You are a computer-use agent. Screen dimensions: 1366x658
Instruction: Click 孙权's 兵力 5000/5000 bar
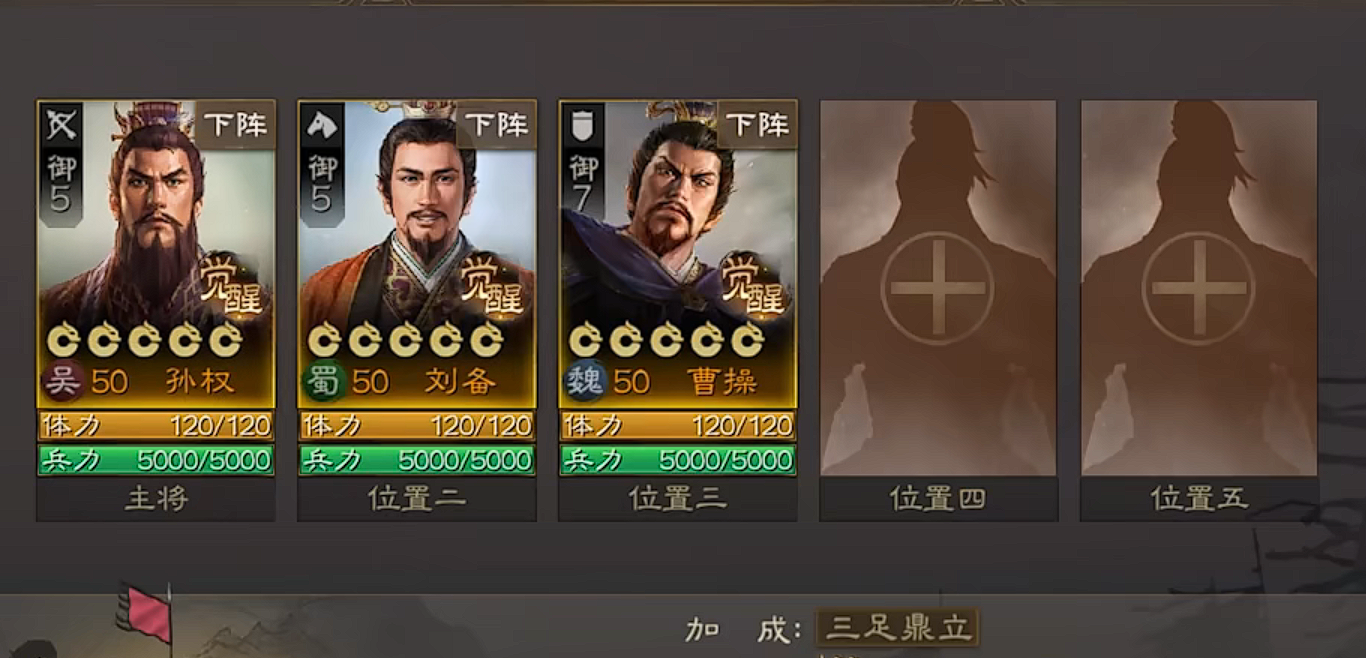156,460
